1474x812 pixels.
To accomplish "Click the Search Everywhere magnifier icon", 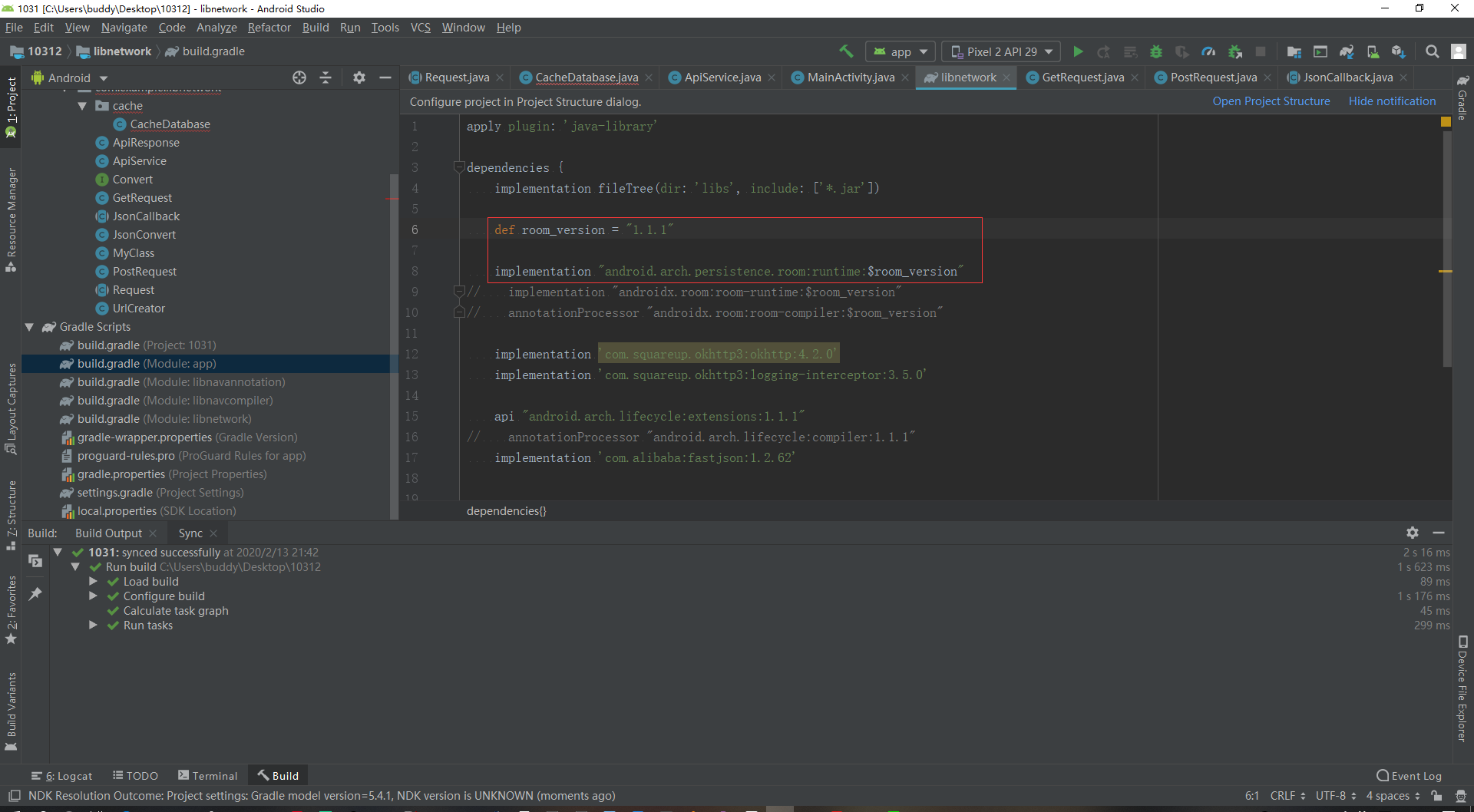I will (x=1433, y=51).
